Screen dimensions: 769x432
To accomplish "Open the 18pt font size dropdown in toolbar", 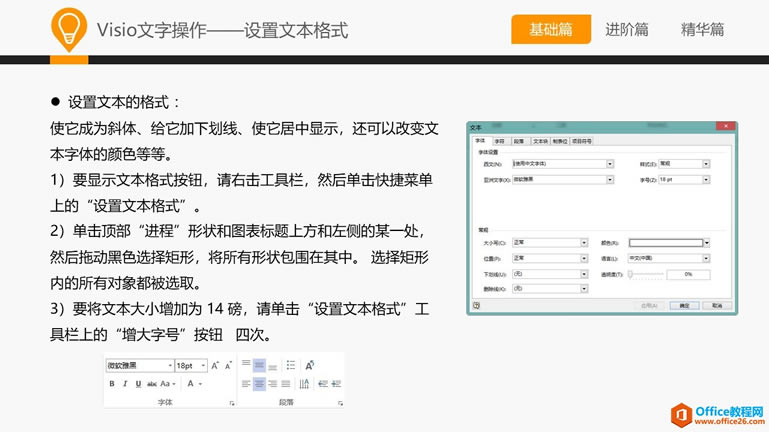I will (x=203, y=366).
